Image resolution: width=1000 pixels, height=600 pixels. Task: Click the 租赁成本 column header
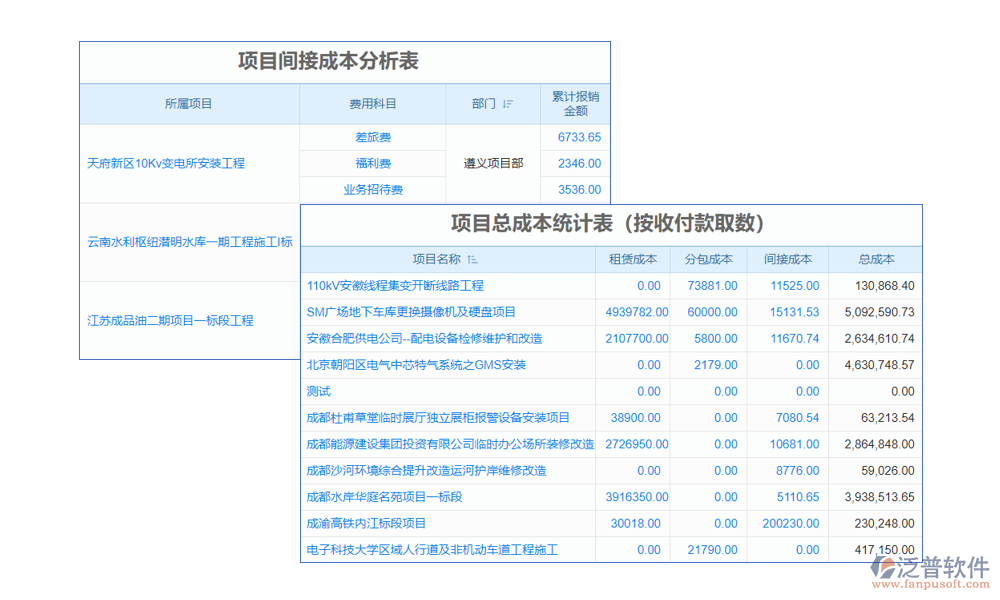tap(633, 260)
